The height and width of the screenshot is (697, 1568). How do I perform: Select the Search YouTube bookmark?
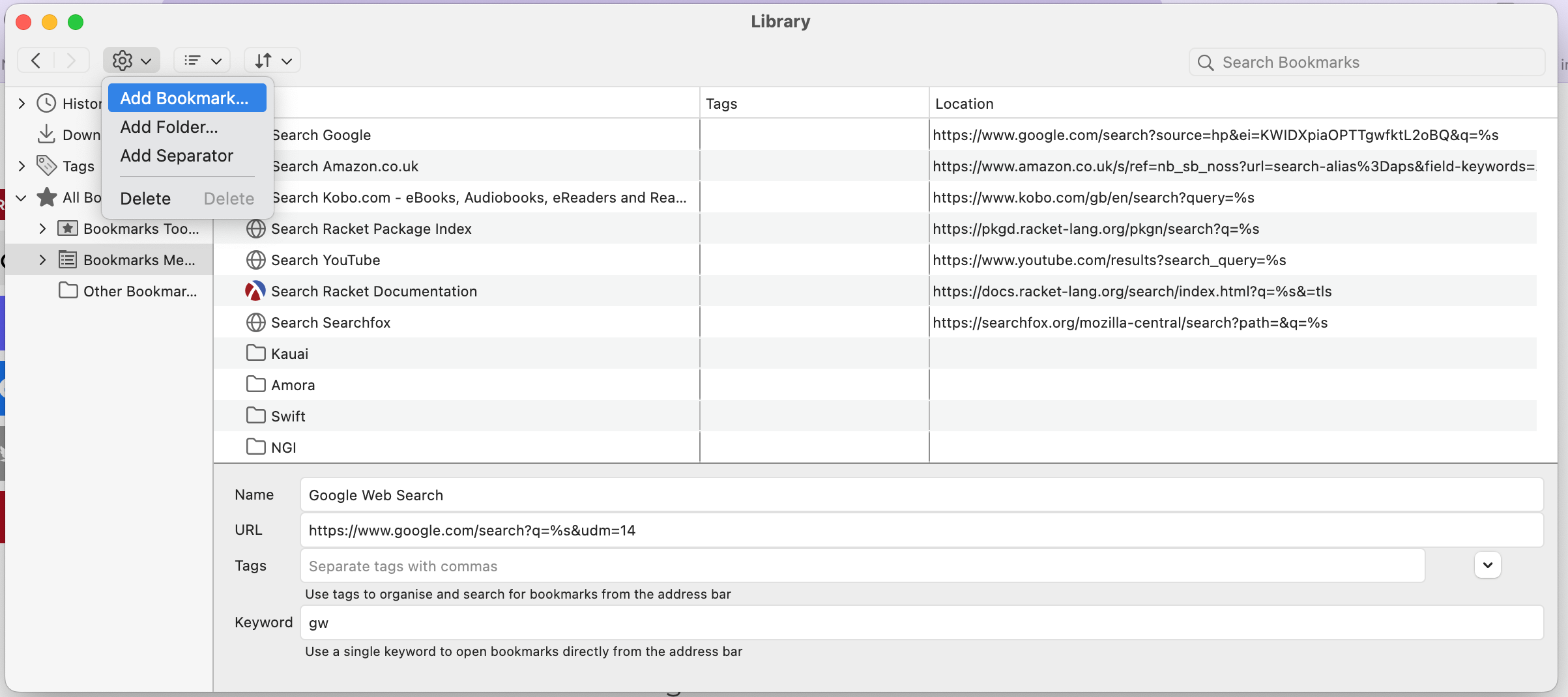pos(875,260)
